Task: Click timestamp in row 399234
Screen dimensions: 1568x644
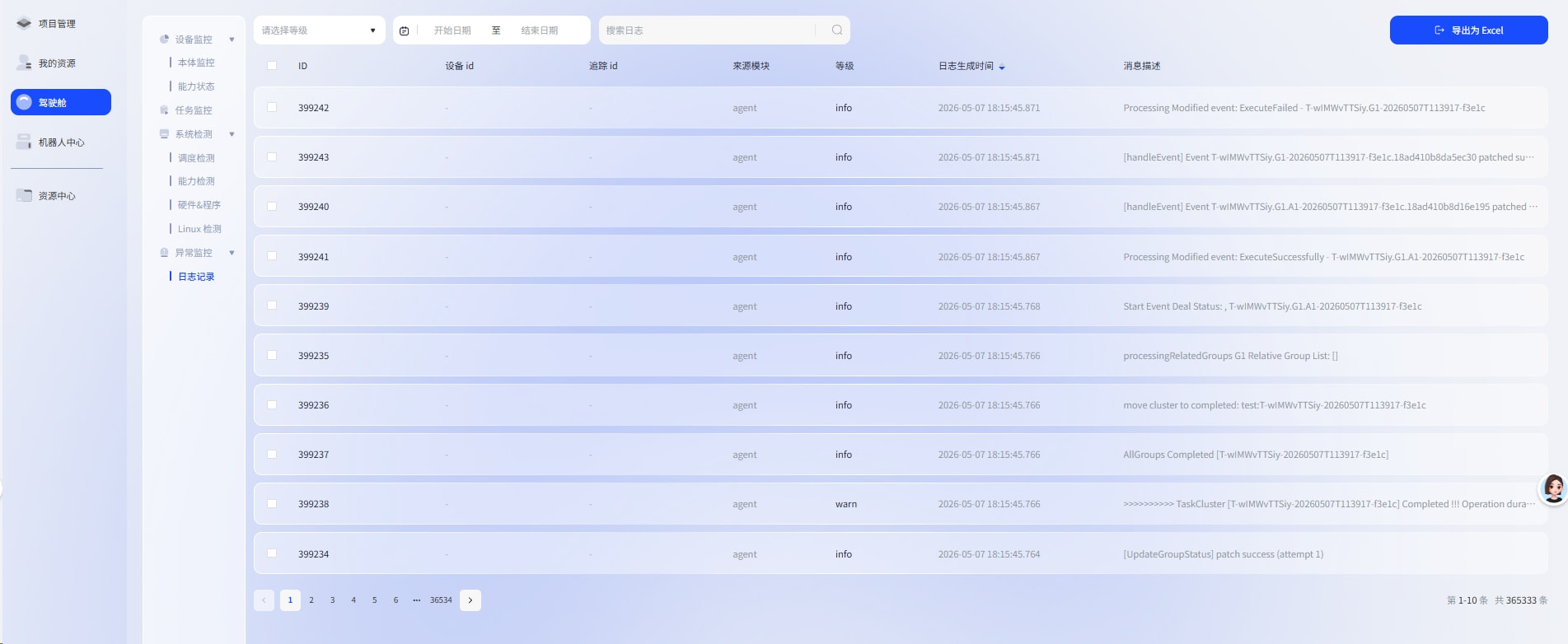Action: pyautogui.click(x=989, y=553)
